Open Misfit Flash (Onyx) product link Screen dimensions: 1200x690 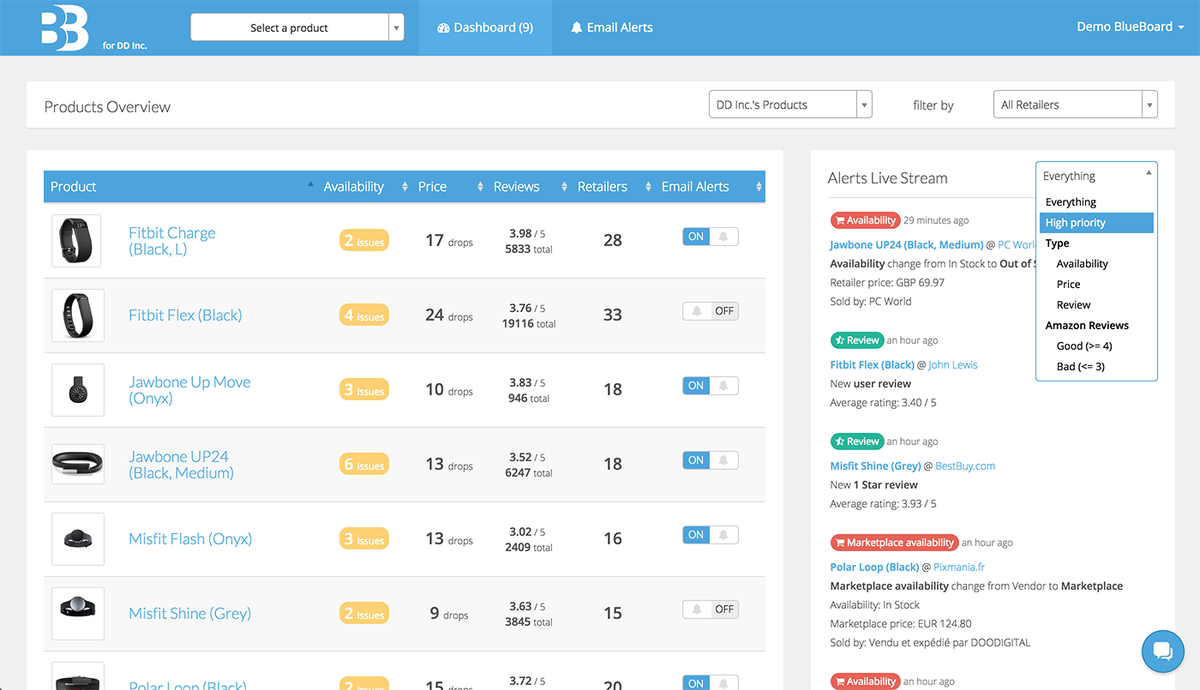[190, 539]
